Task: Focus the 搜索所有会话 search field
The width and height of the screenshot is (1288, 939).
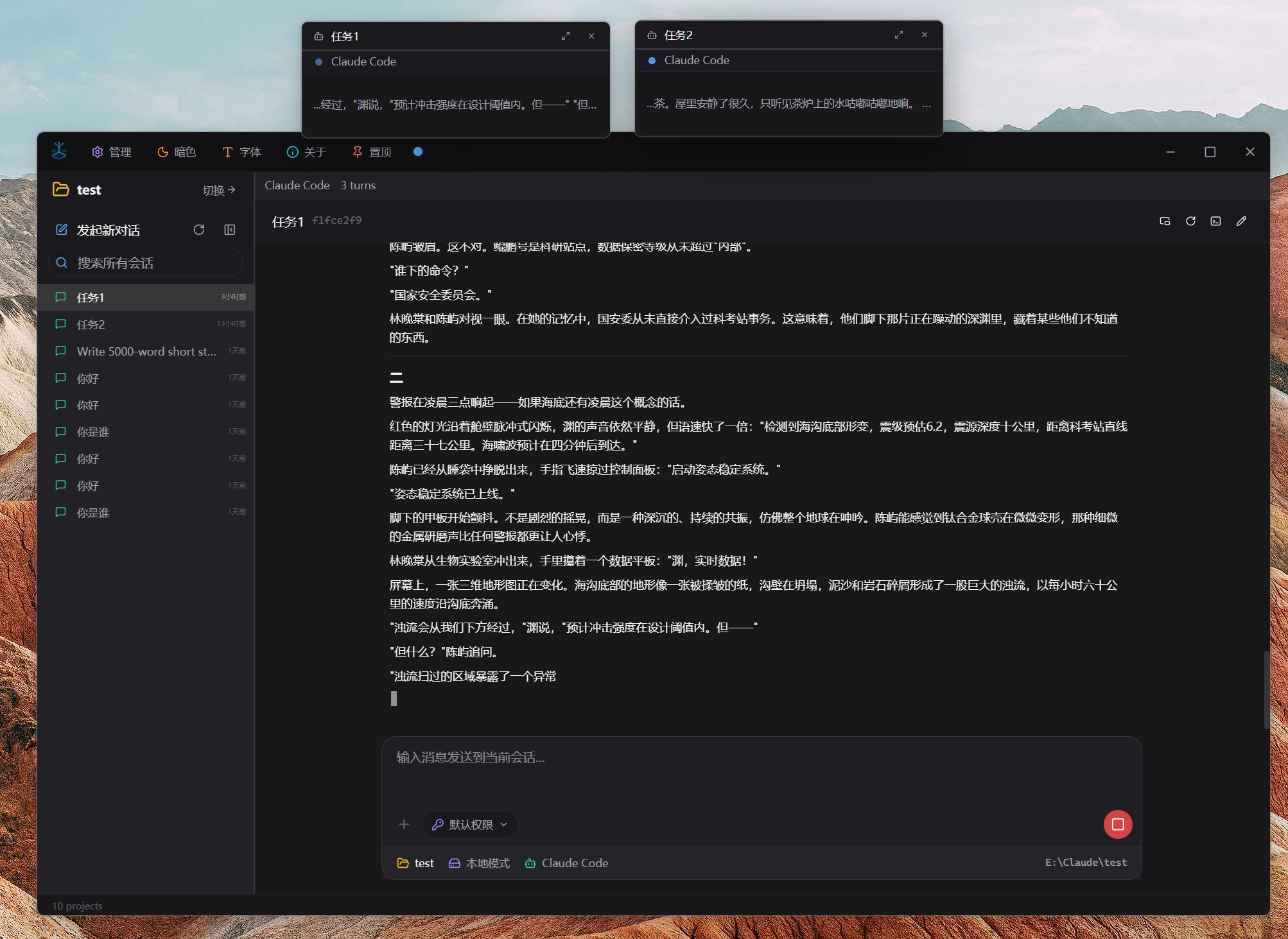Action: pyautogui.click(x=146, y=263)
